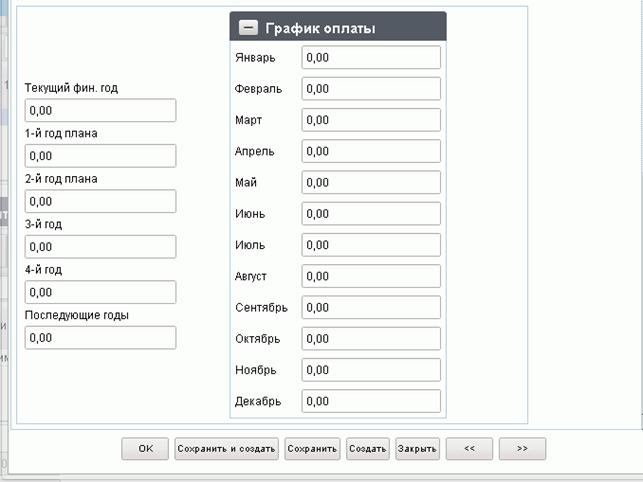Viewport: 643px width, 482px height.
Task: Click the Последующие годы field
Action: point(100,338)
